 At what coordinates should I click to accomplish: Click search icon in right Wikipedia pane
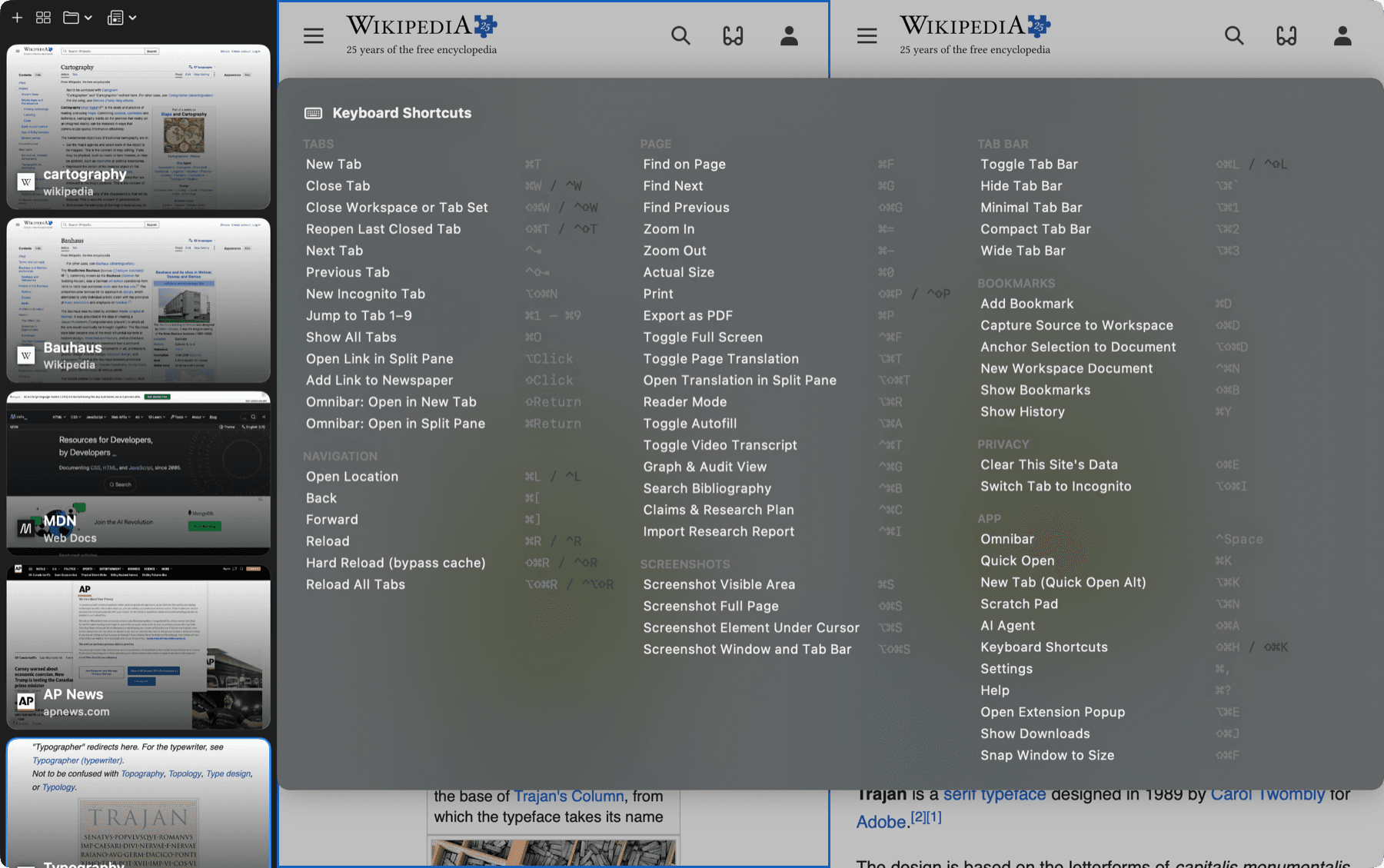[x=1234, y=35]
